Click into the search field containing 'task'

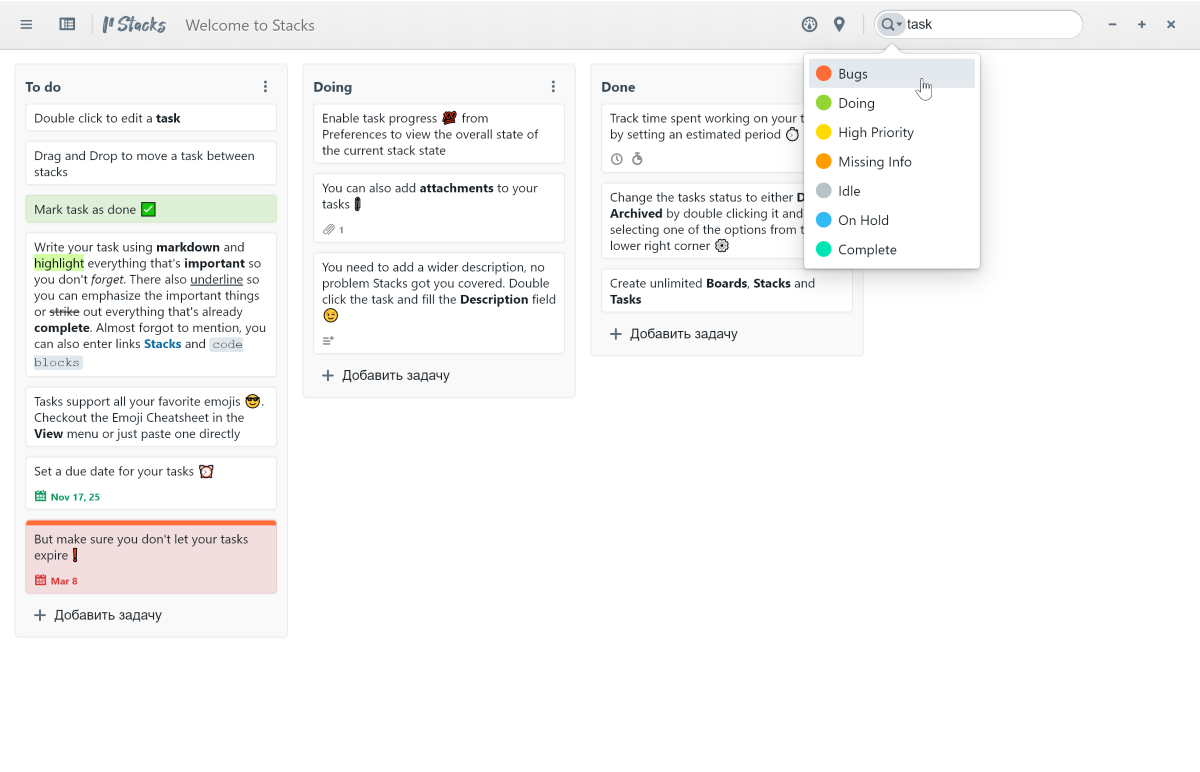point(990,25)
